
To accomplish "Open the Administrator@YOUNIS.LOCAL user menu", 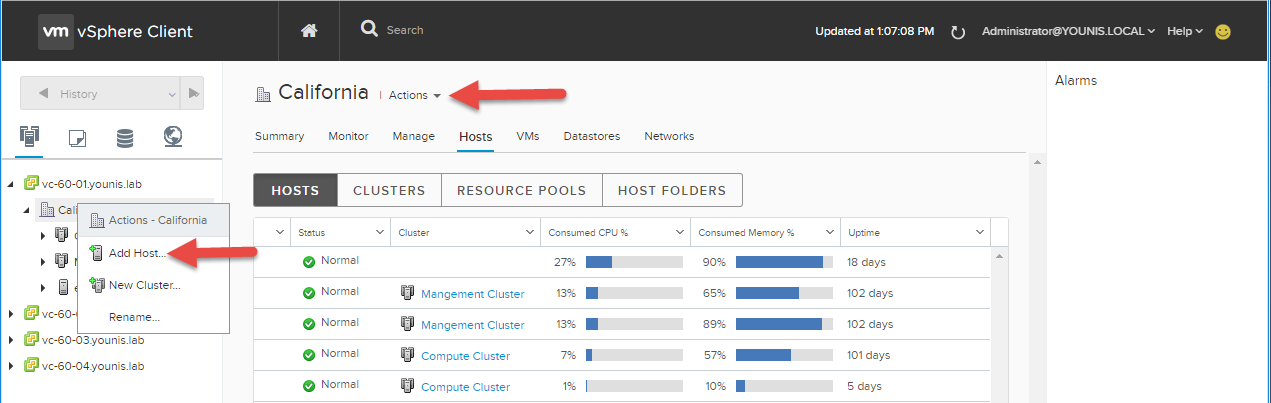I will pyautogui.click(x=1069, y=31).
